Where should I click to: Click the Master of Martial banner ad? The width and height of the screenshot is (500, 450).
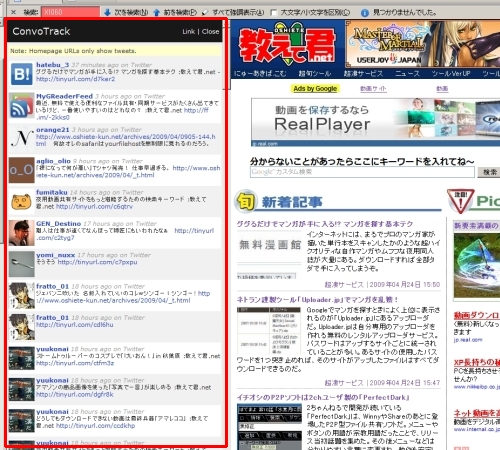(x=423, y=44)
